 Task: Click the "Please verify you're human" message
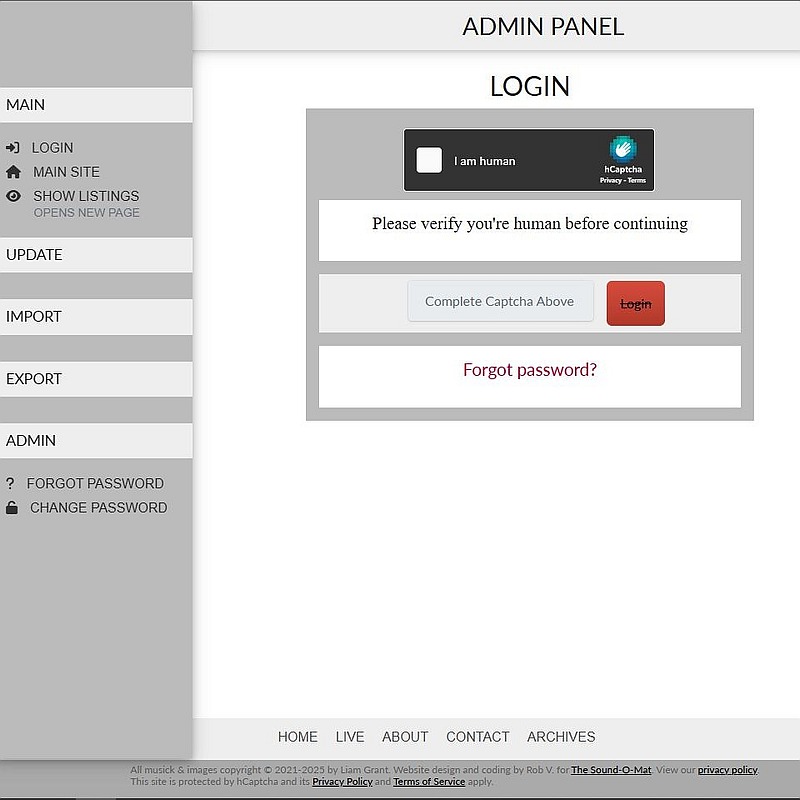pyautogui.click(x=530, y=223)
